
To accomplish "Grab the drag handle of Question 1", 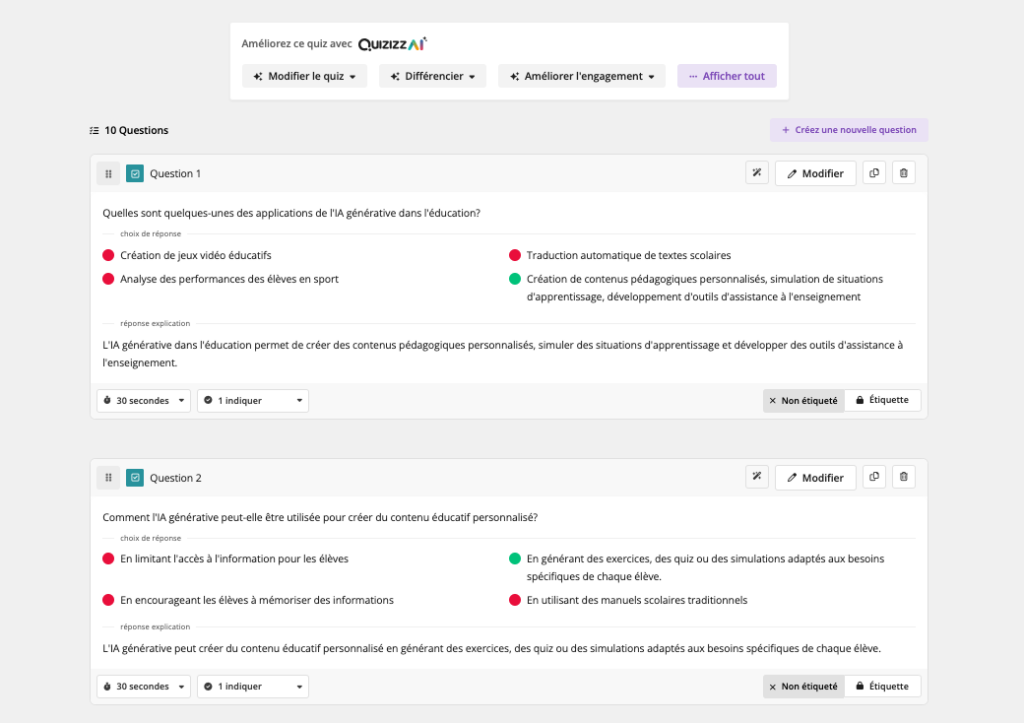I will pyautogui.click(x=108, y=173).
